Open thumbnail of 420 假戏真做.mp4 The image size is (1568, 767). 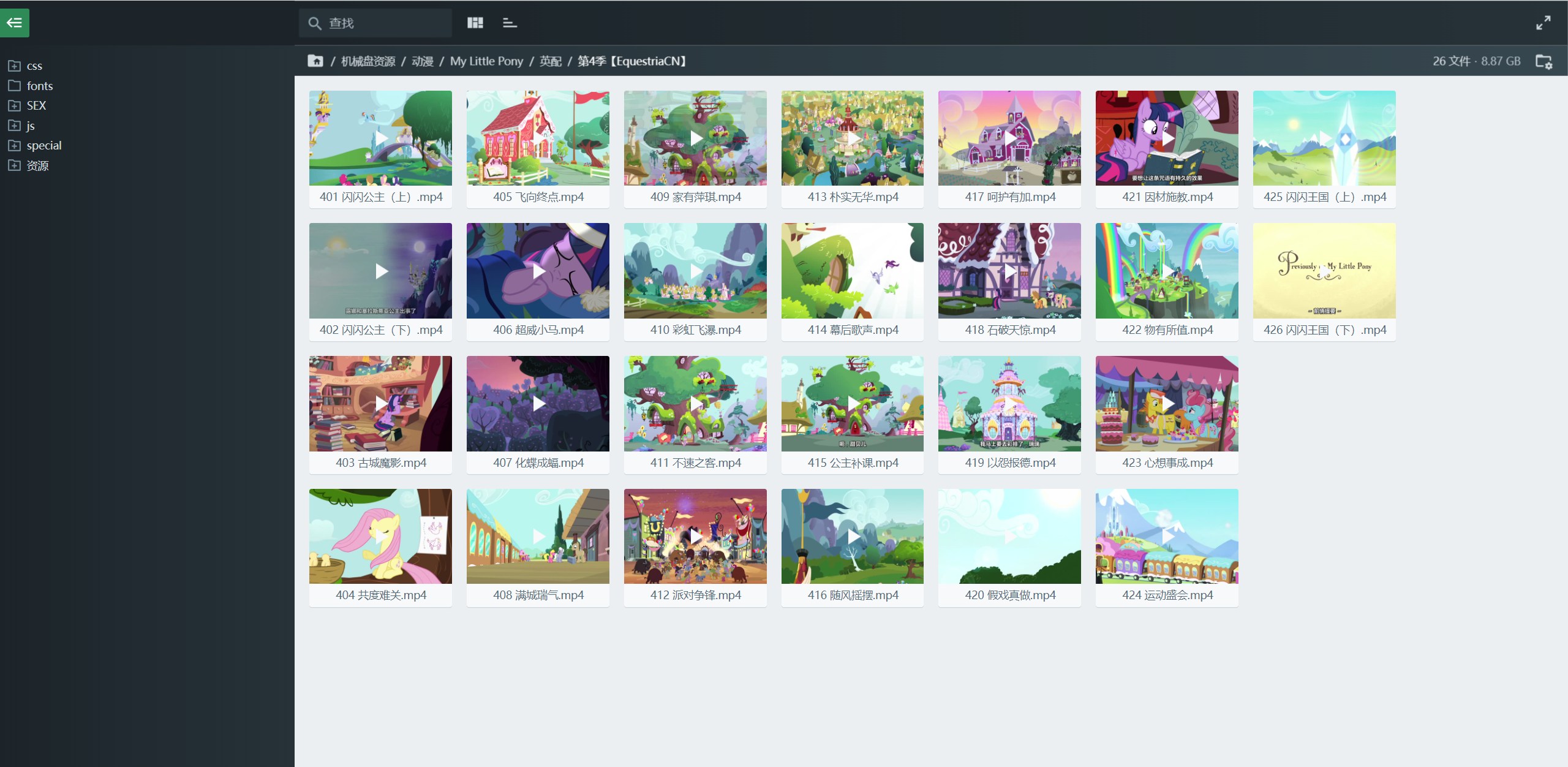coord(1009,536)
